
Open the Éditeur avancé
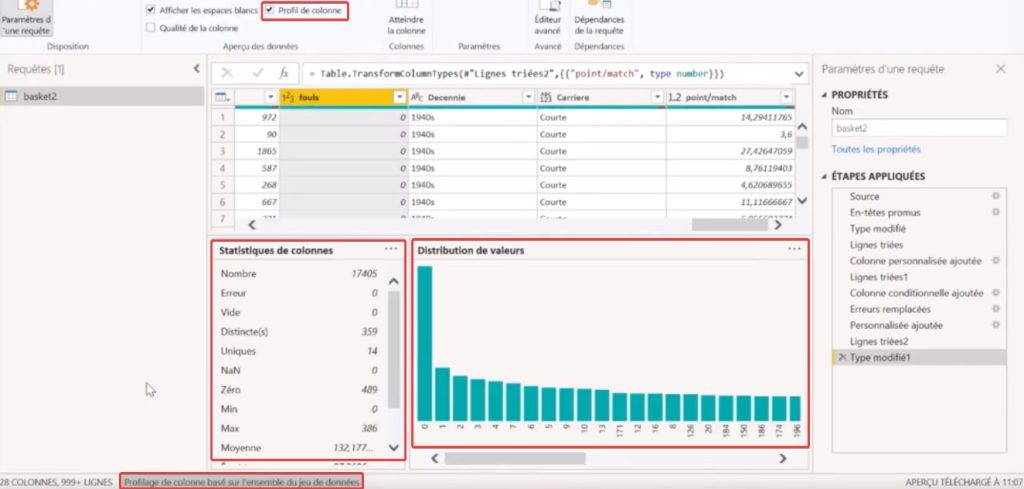coord(547,18)
